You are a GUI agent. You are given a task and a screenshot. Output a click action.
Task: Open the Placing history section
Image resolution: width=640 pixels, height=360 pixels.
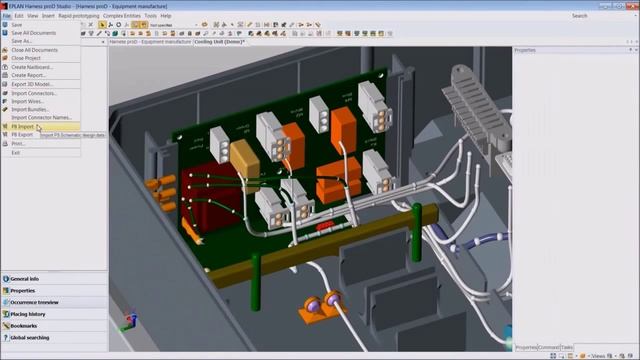coord(54,314)
